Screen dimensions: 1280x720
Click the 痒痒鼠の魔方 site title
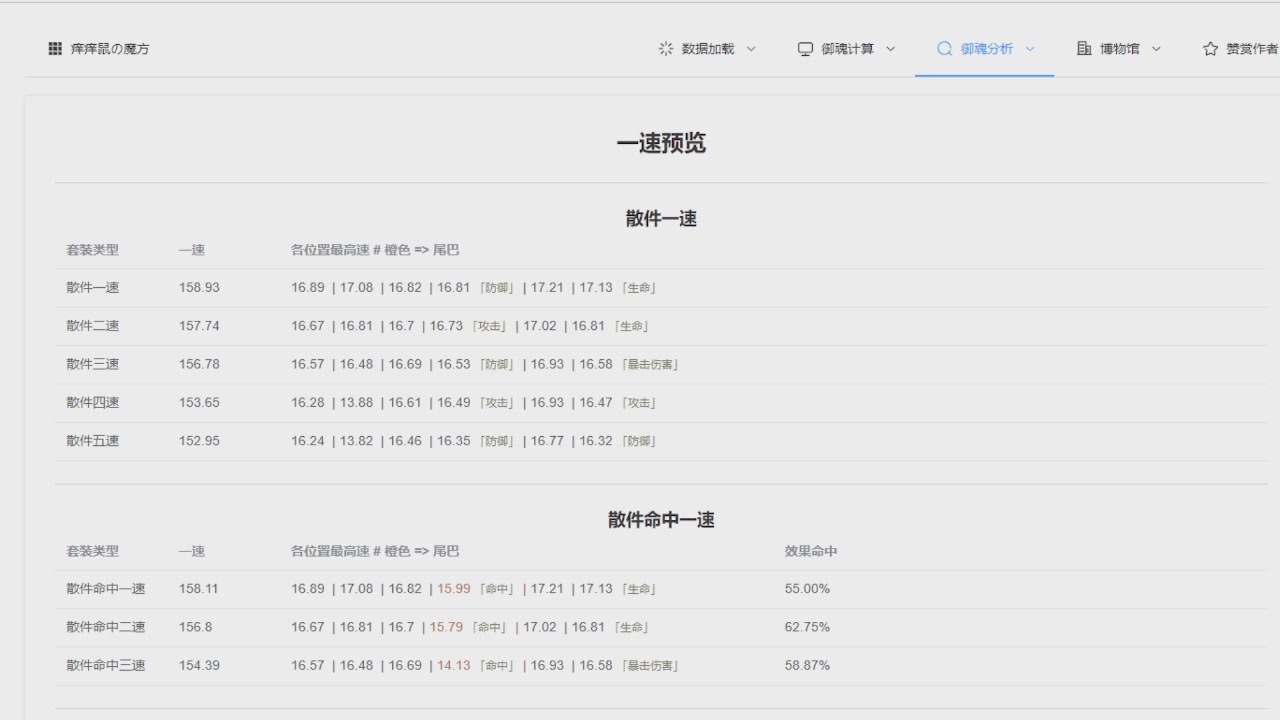(x=110, y=49)
